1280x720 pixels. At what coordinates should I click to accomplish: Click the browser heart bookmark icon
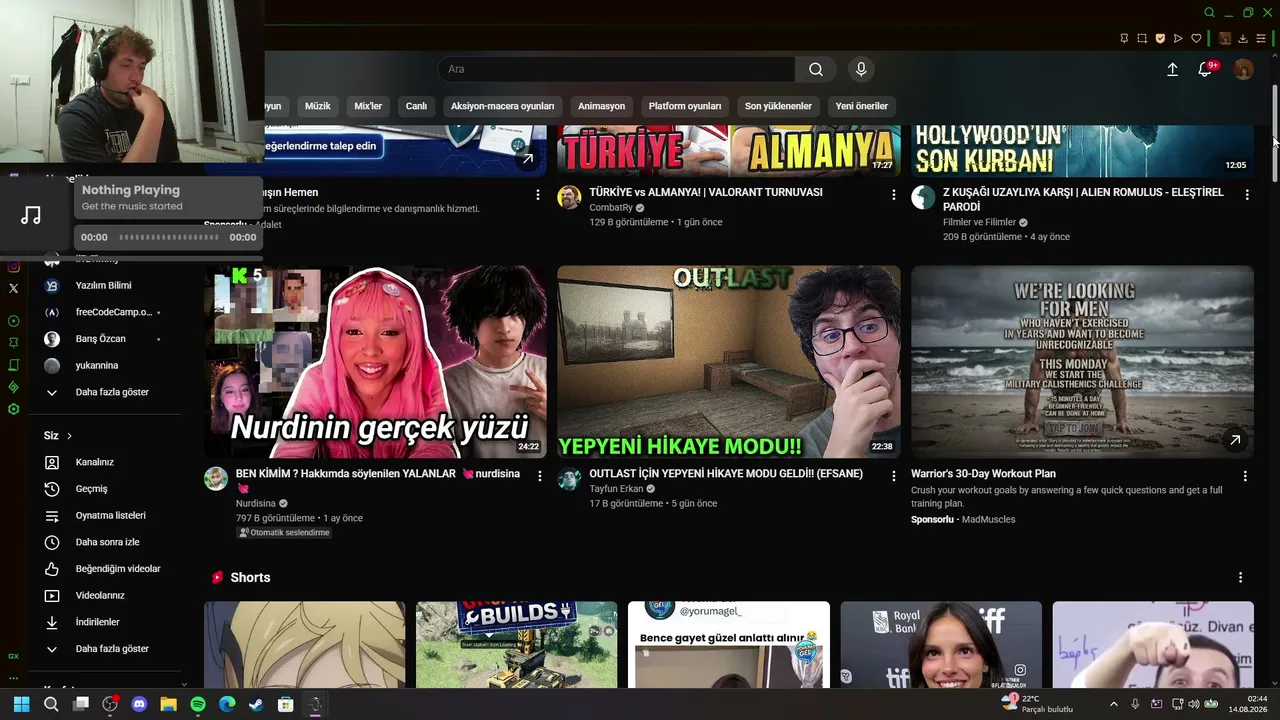click(1196, 39)
